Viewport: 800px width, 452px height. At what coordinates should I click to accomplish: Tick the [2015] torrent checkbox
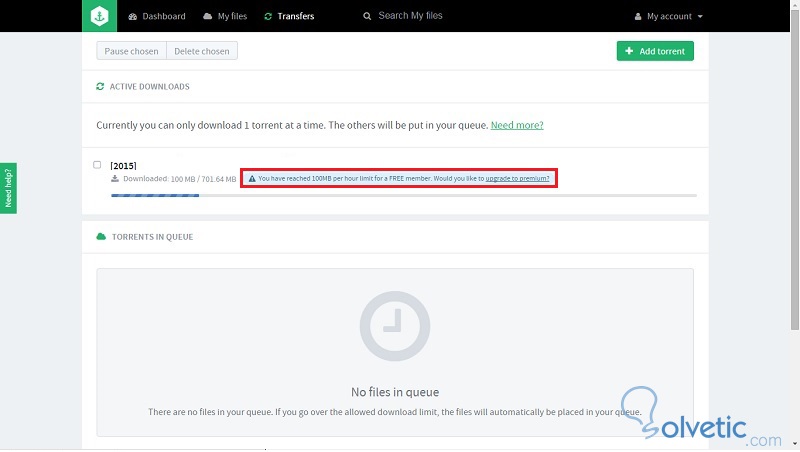click(x=97, y=165)
